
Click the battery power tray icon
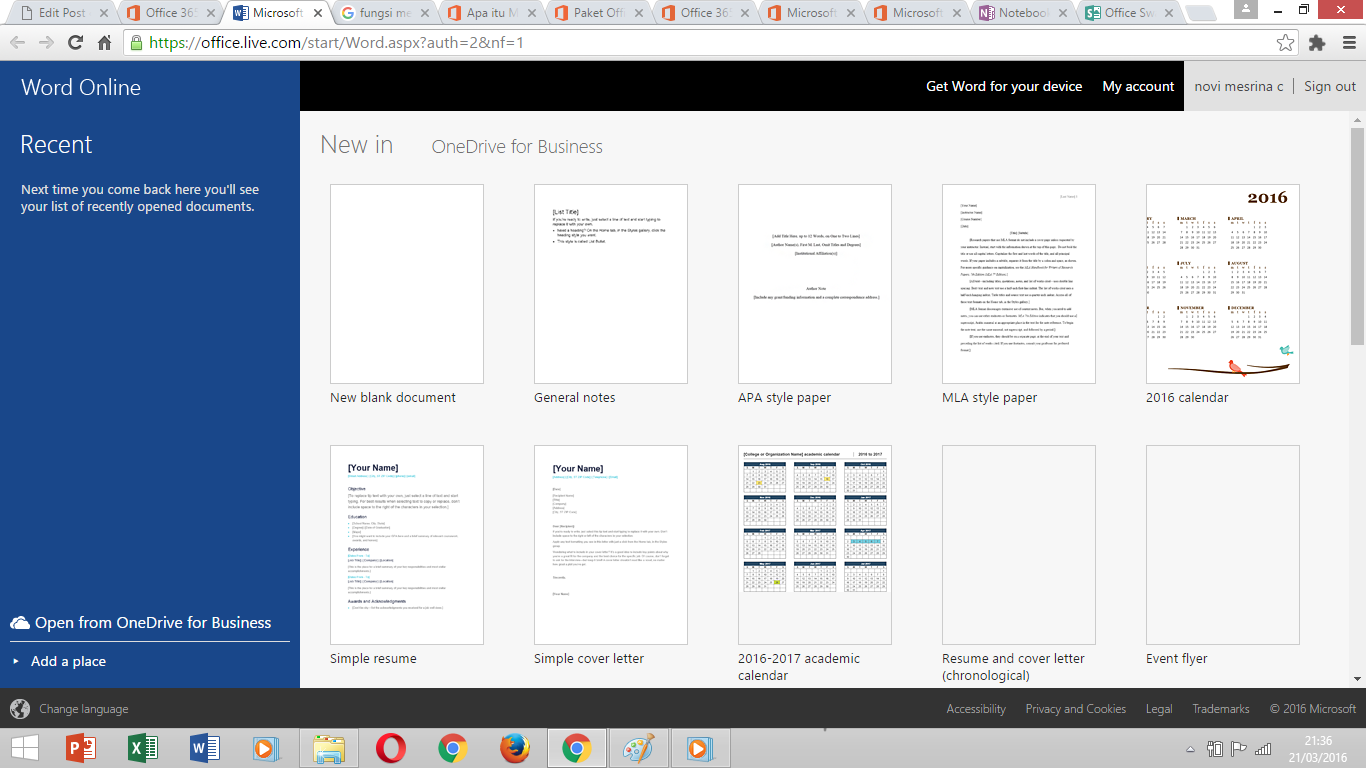[1216, 748]
